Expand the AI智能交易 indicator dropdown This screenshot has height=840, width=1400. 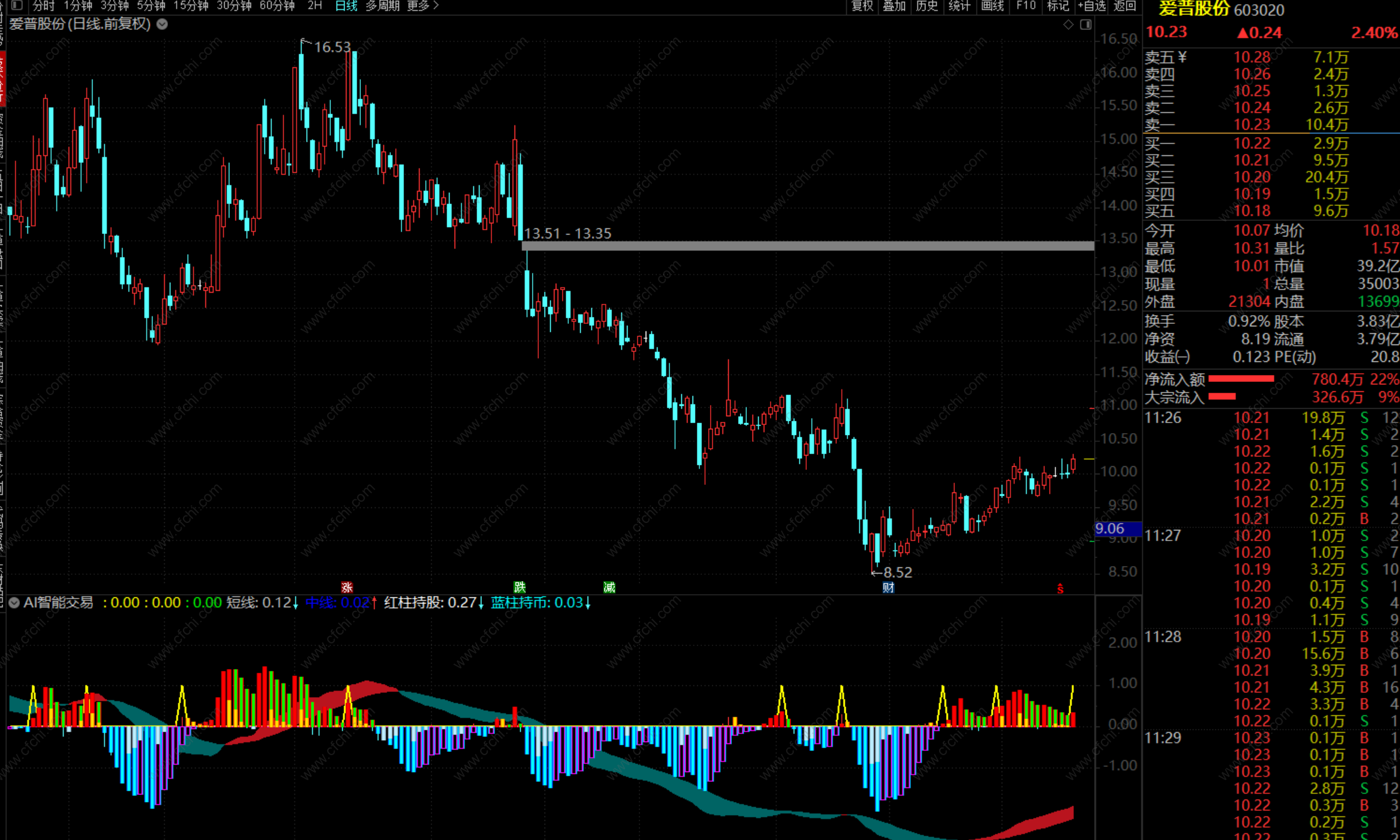14,603
